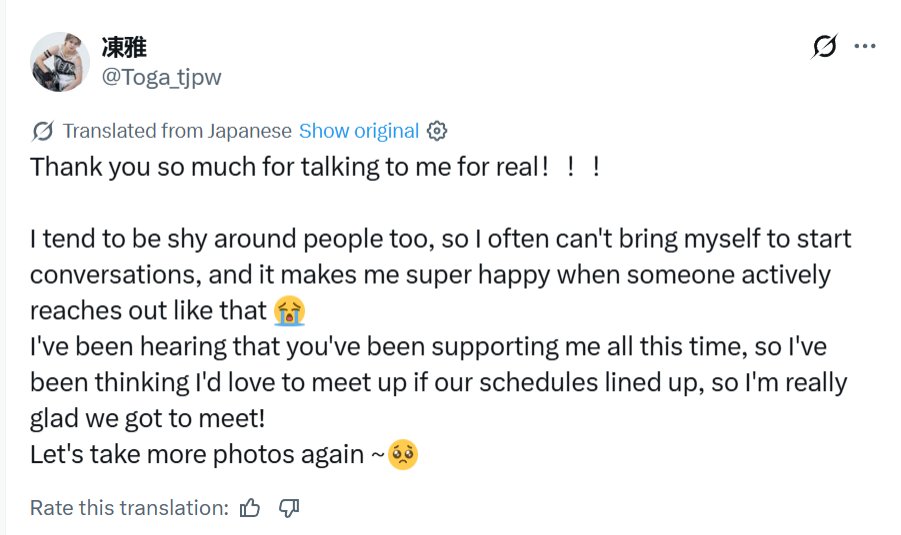
Task: Open 凍雅 profile picture
Action: pos(60,62)
